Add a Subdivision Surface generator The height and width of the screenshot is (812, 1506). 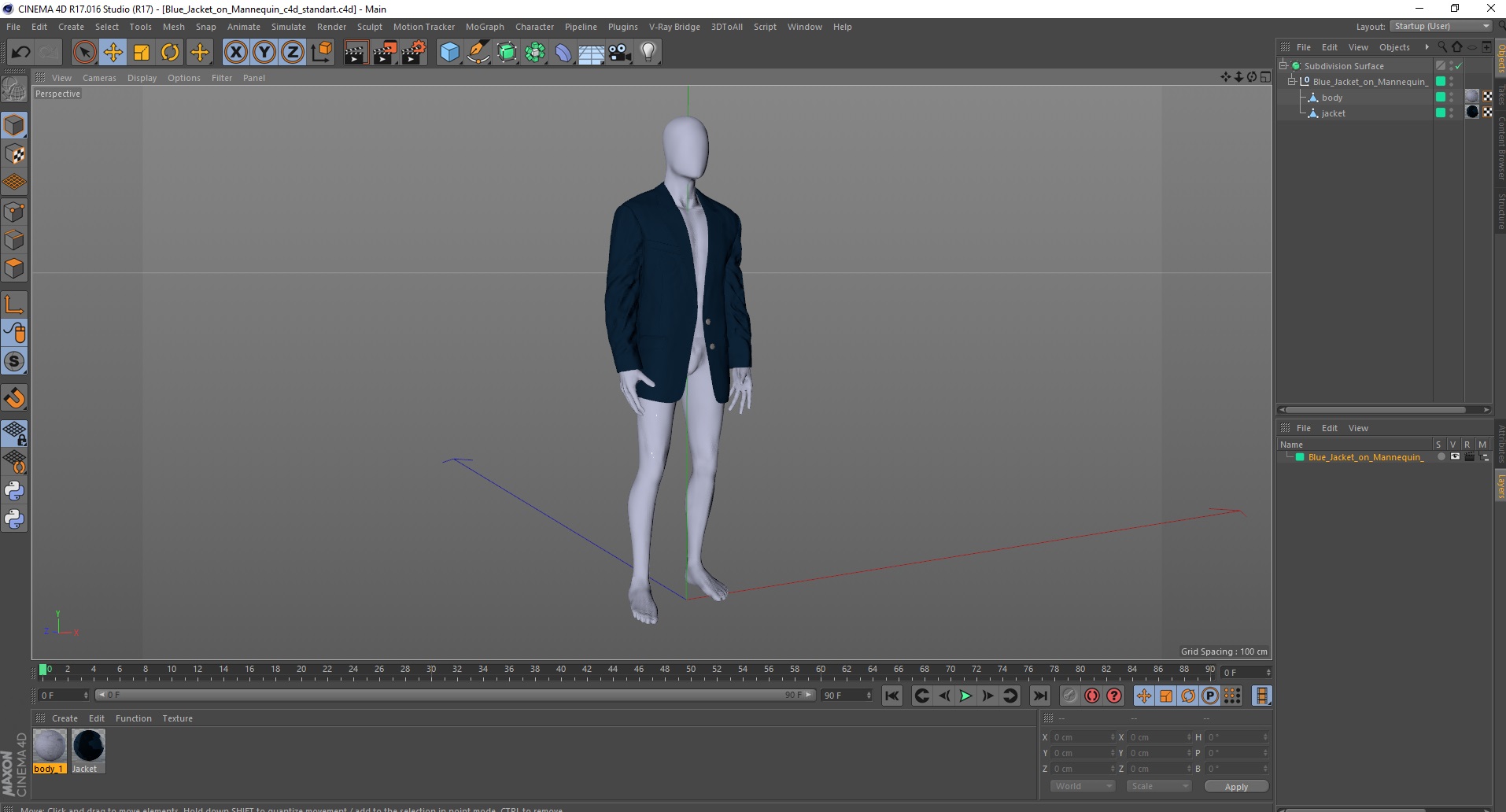(x=507, y=53)
